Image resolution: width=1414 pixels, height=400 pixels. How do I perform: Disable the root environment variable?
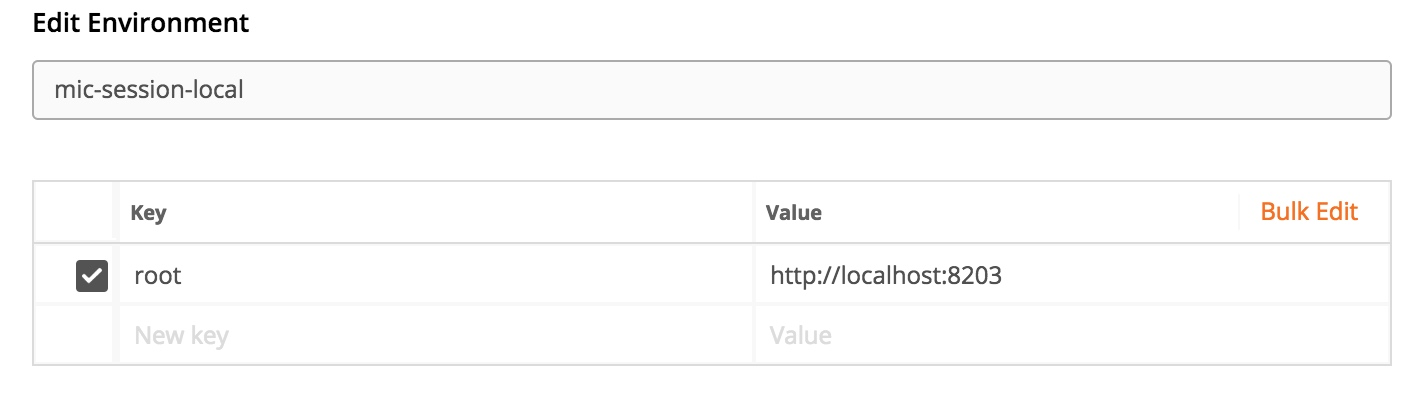pyautogui.click(x=92, y=275)
